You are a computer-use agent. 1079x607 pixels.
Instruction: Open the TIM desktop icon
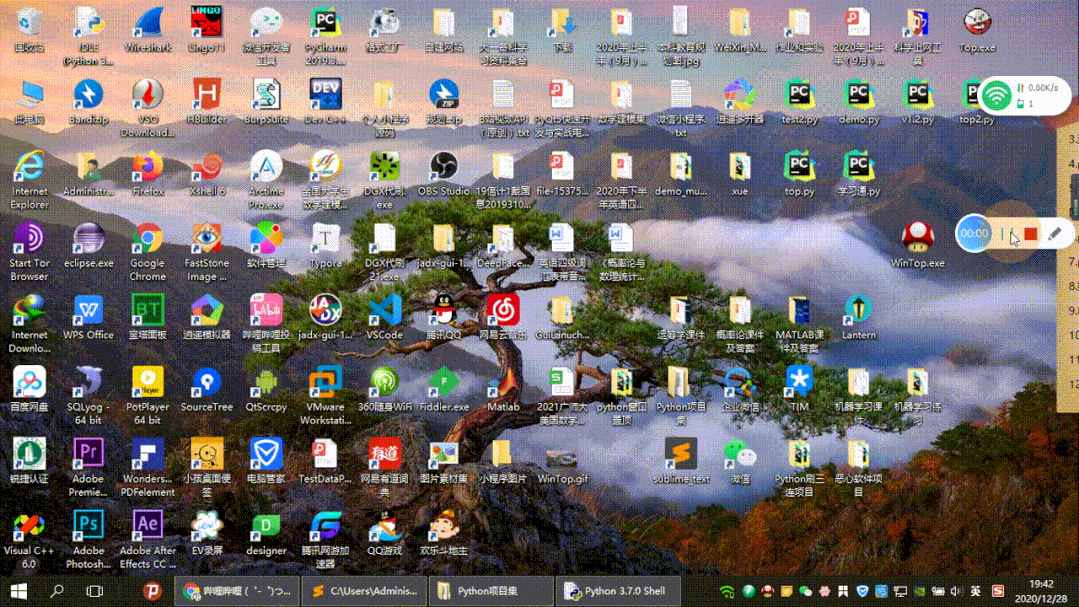point(799,390)
